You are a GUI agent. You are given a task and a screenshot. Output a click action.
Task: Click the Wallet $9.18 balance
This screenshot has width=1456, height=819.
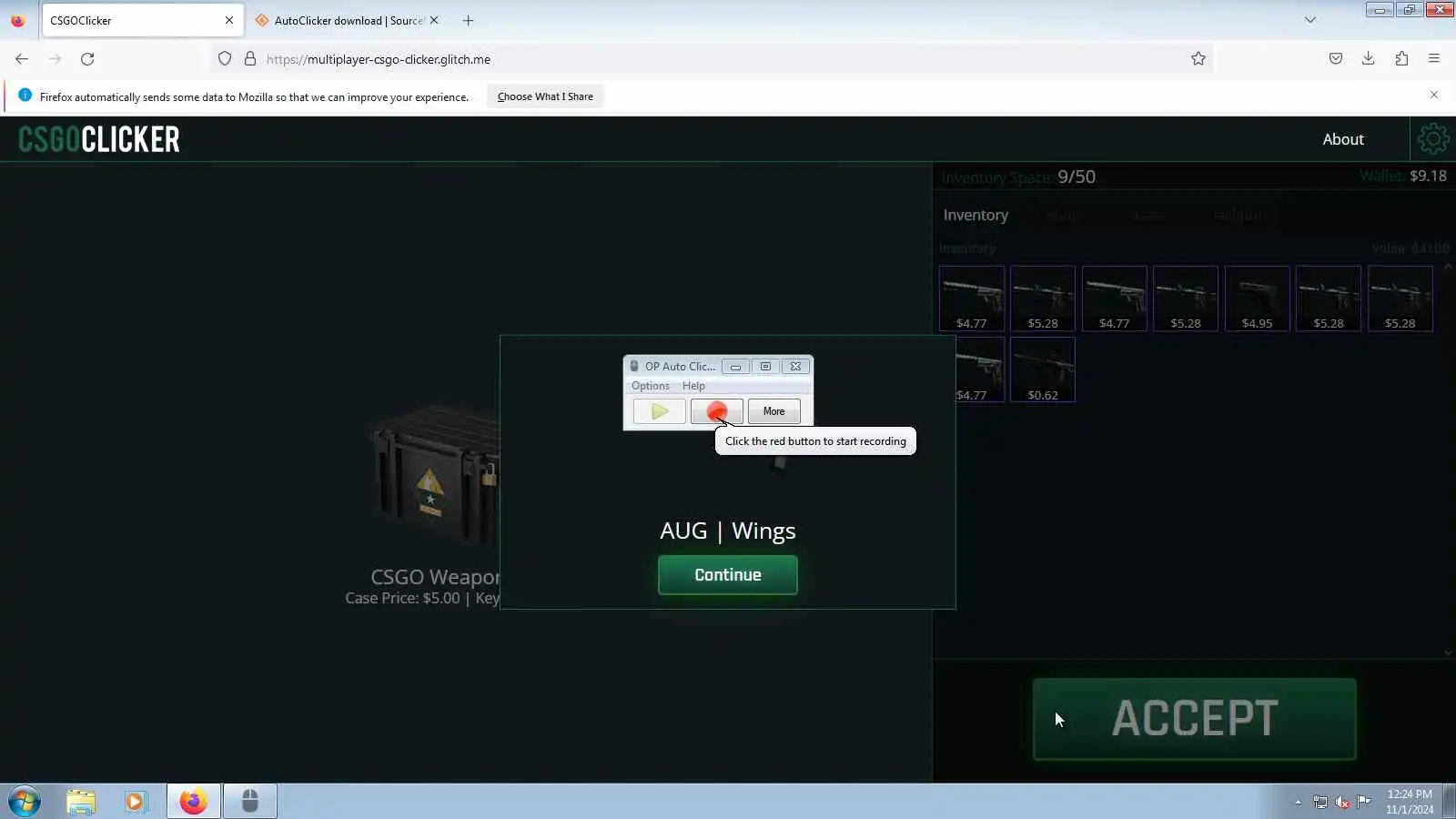(x=1403, y=176)
